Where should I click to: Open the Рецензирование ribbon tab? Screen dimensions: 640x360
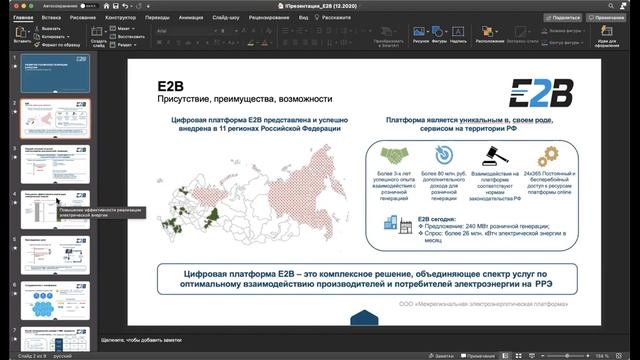[269, 18]
